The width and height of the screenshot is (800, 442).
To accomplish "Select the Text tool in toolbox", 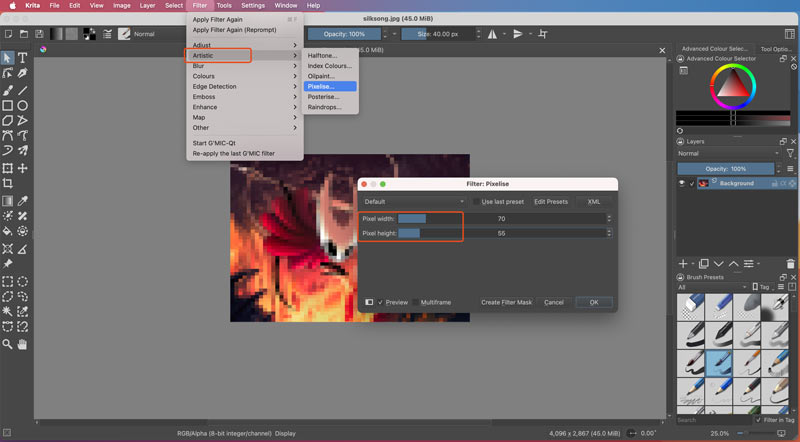I will click(22, 58).
